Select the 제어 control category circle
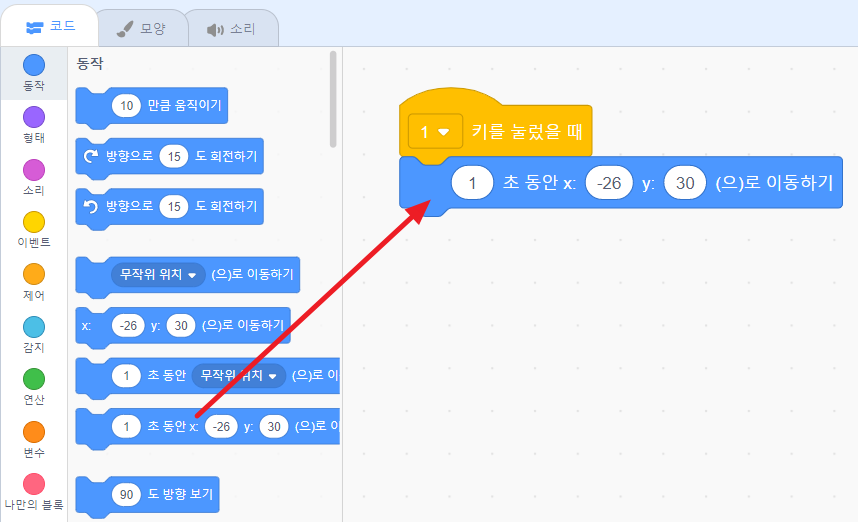Image resolution: width=858 pixels, height=522 pixels. [34, 274]
